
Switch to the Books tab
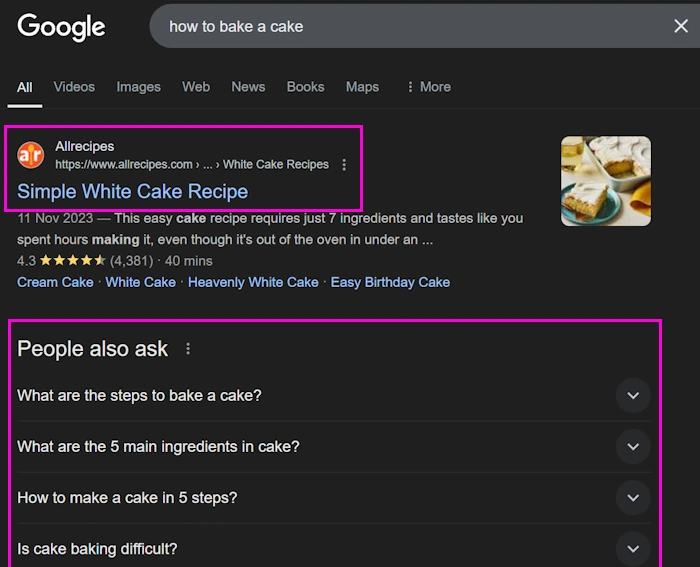[x=305, y=87]
